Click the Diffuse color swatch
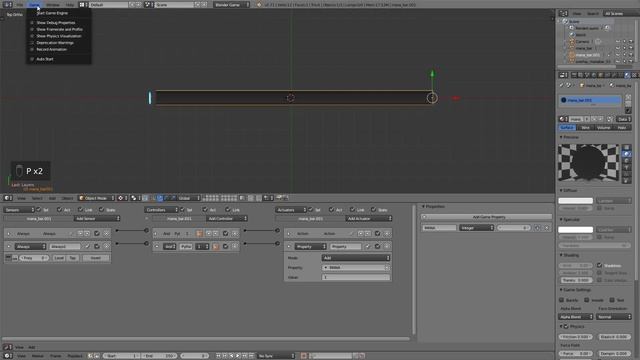The image size is (640, 360). point(576,200)
